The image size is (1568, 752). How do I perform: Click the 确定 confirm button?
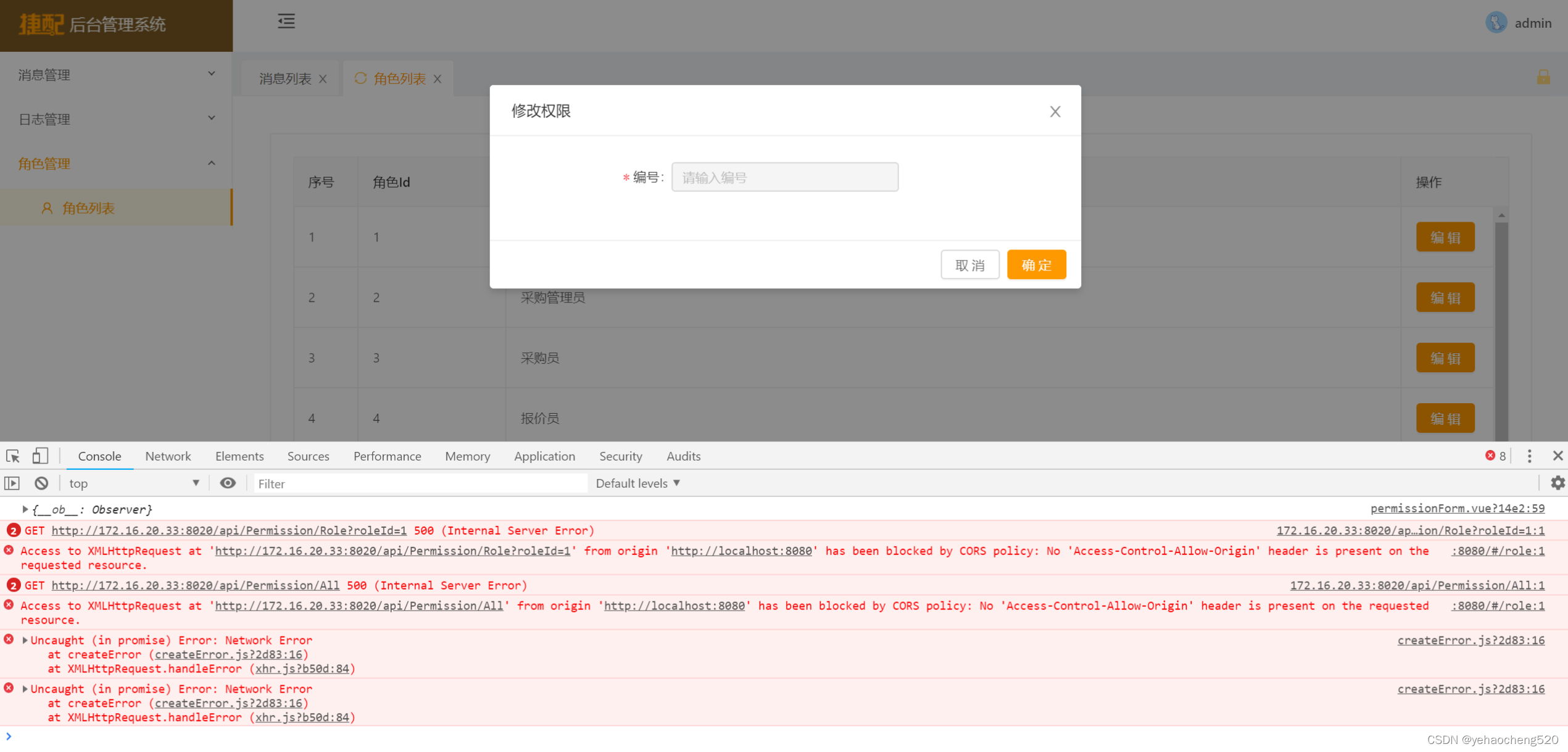point(1038,264)
